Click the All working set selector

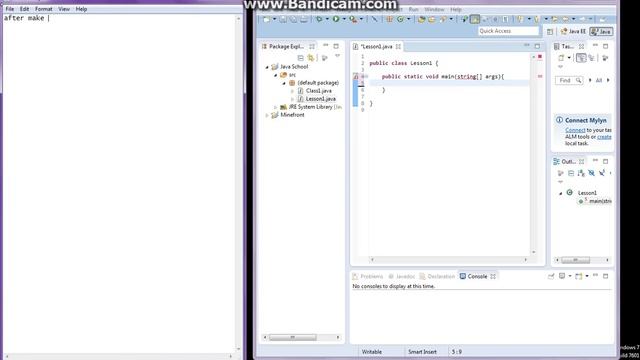[x=599, y=80]
